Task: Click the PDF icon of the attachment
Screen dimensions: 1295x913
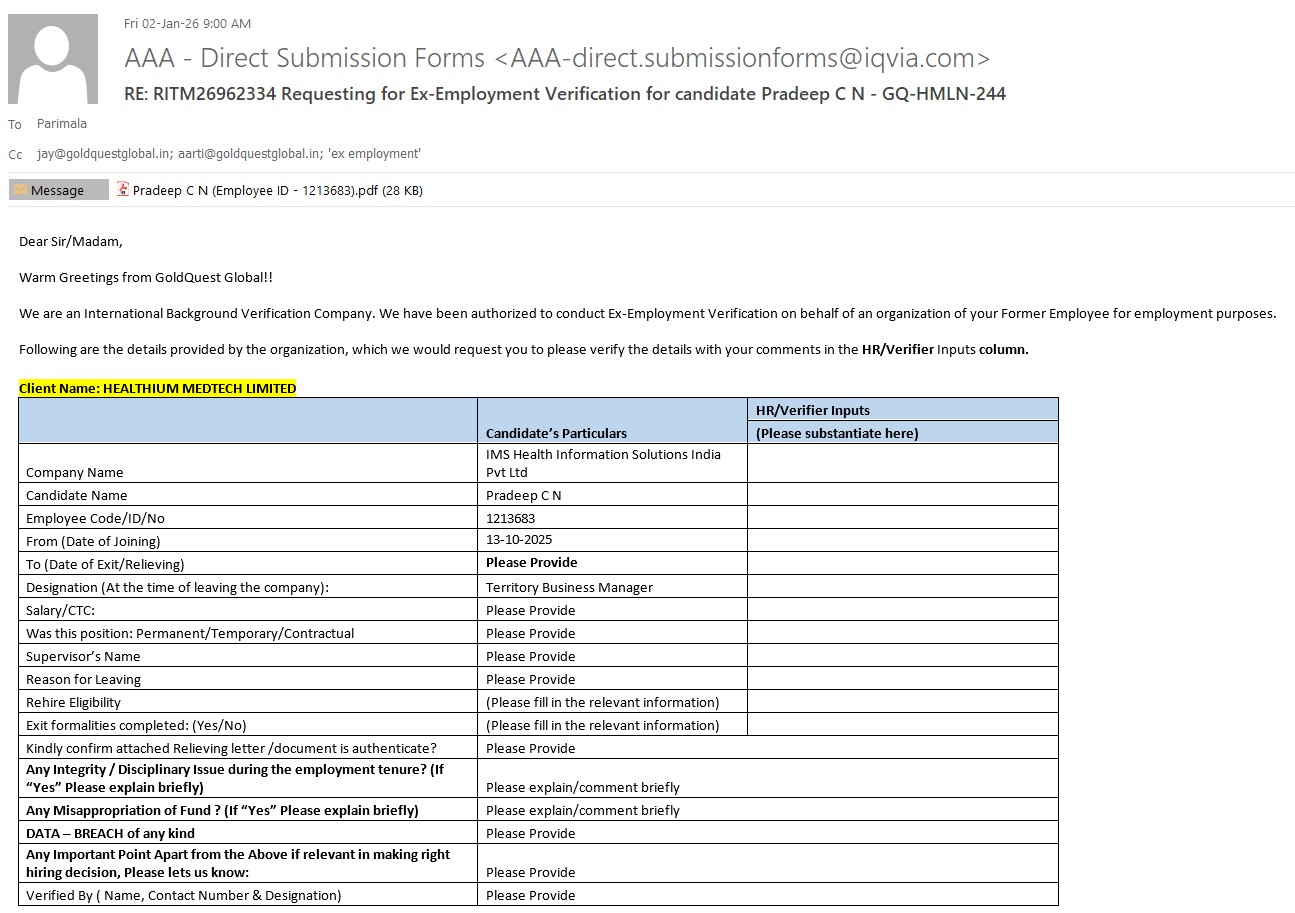Action: click(x=123, y=190)
